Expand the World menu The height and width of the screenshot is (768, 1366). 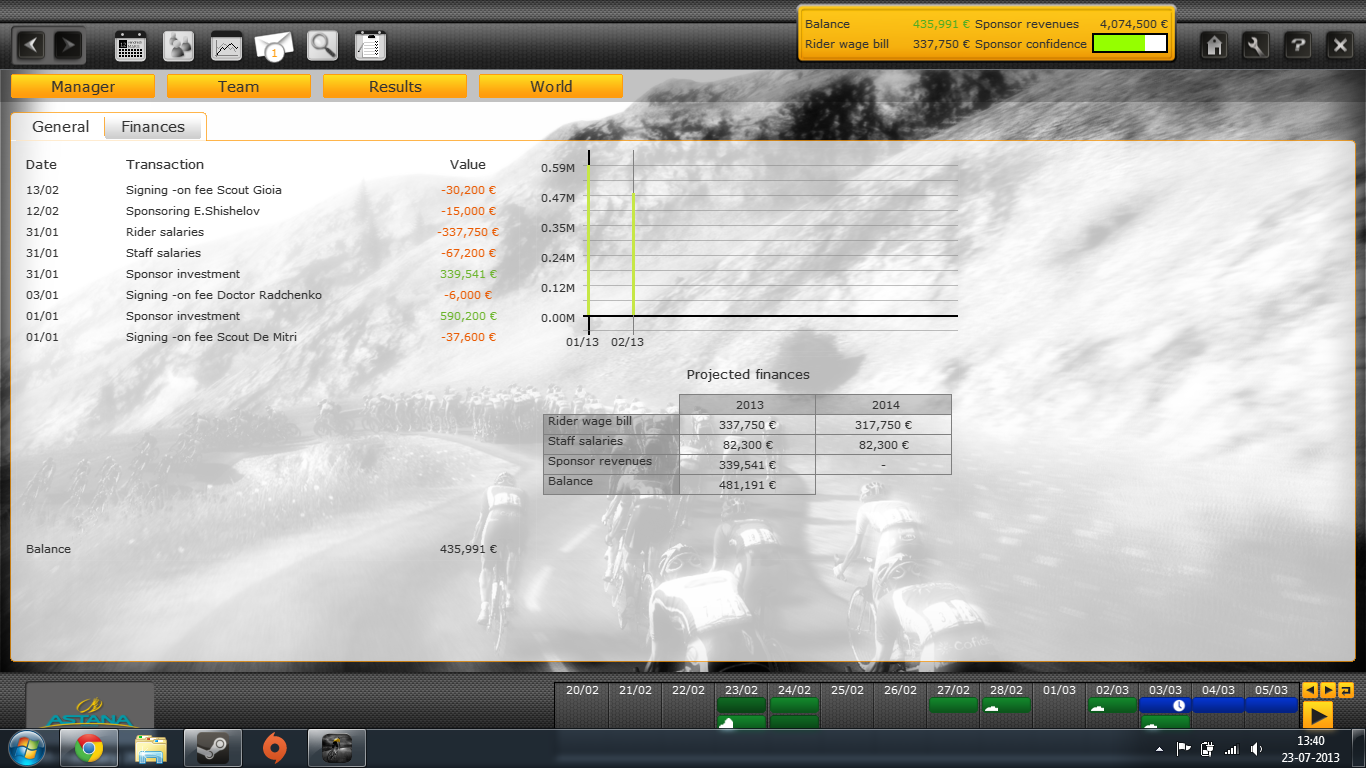pyautogui.click(x=551, y=87)
